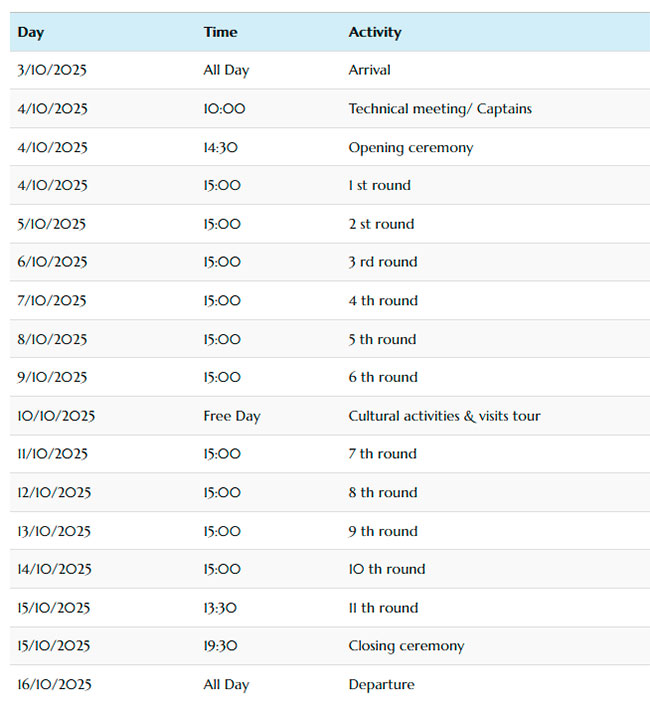Select the Opening ceremony cell
Viewport: 650px width, 711px height.
(410, 147)
